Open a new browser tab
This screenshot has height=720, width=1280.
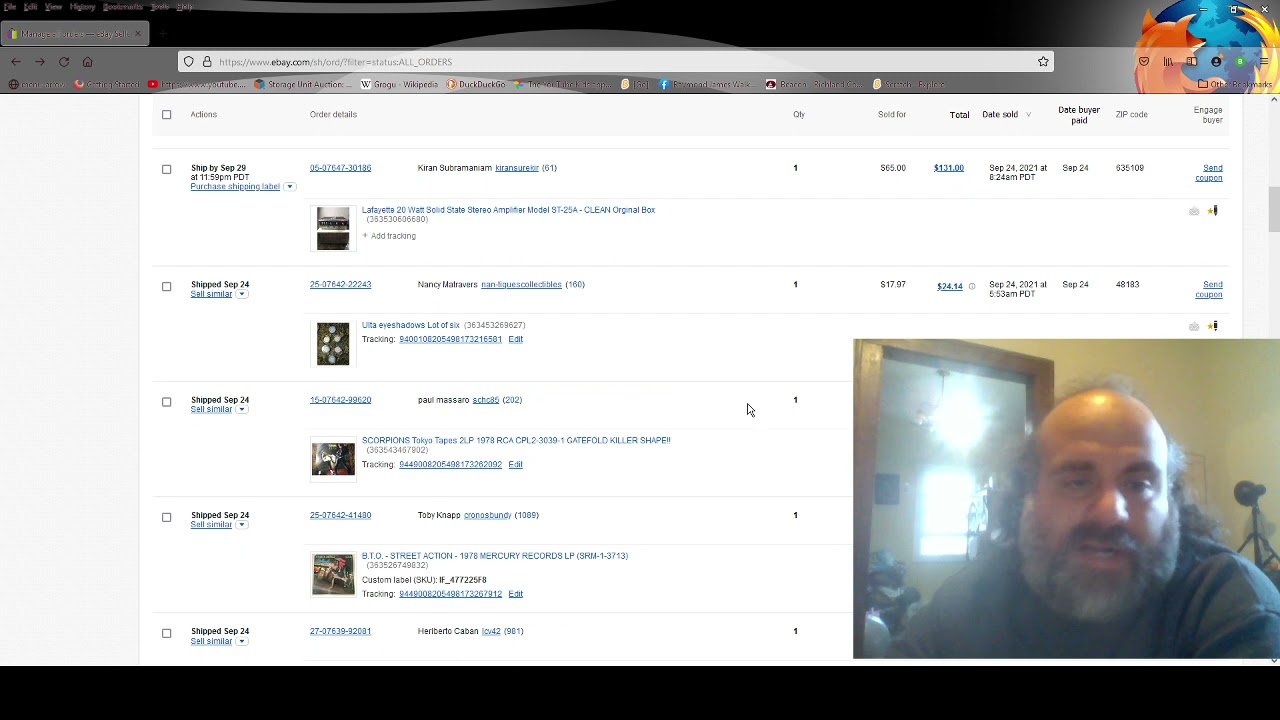pos(162,34)
